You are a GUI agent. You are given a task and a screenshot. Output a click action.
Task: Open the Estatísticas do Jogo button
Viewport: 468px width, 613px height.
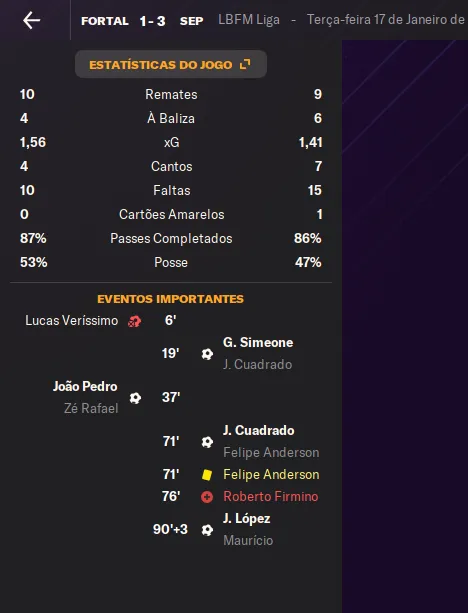pyautogui.click(x=171, y=64)
